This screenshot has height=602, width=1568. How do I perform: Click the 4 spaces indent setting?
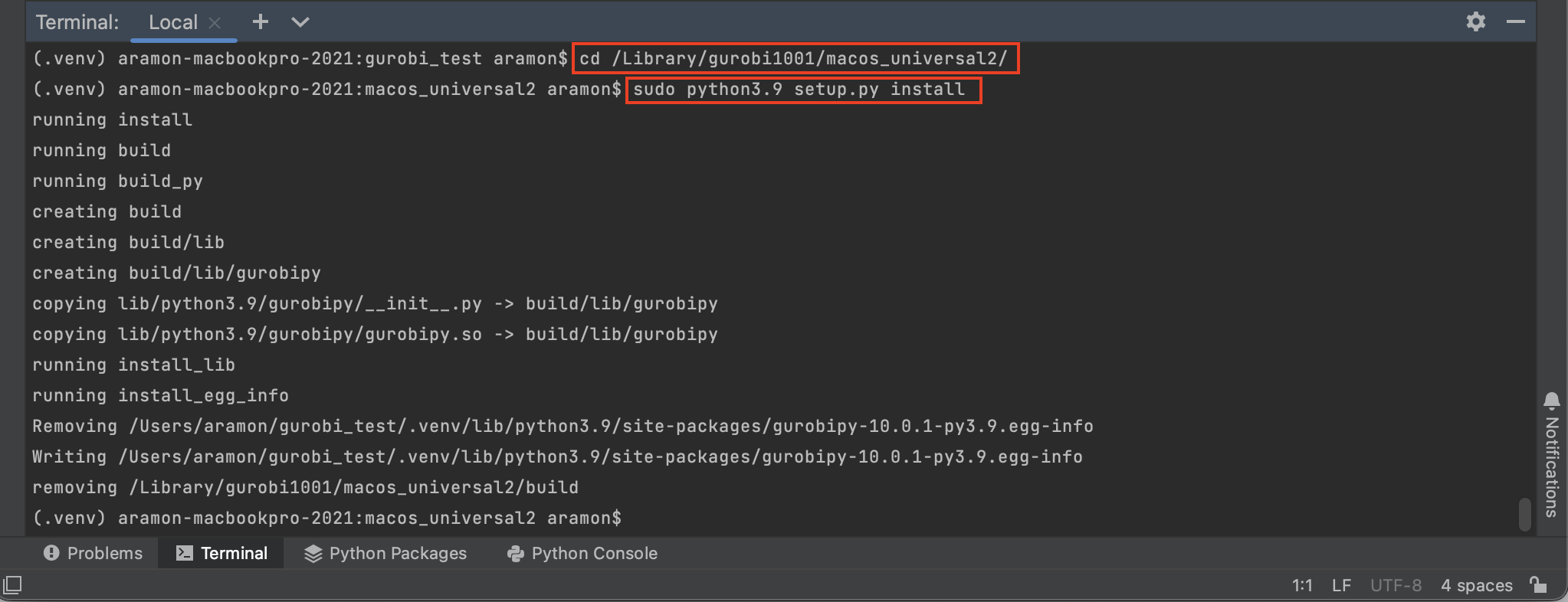[x=1475, y=585]
